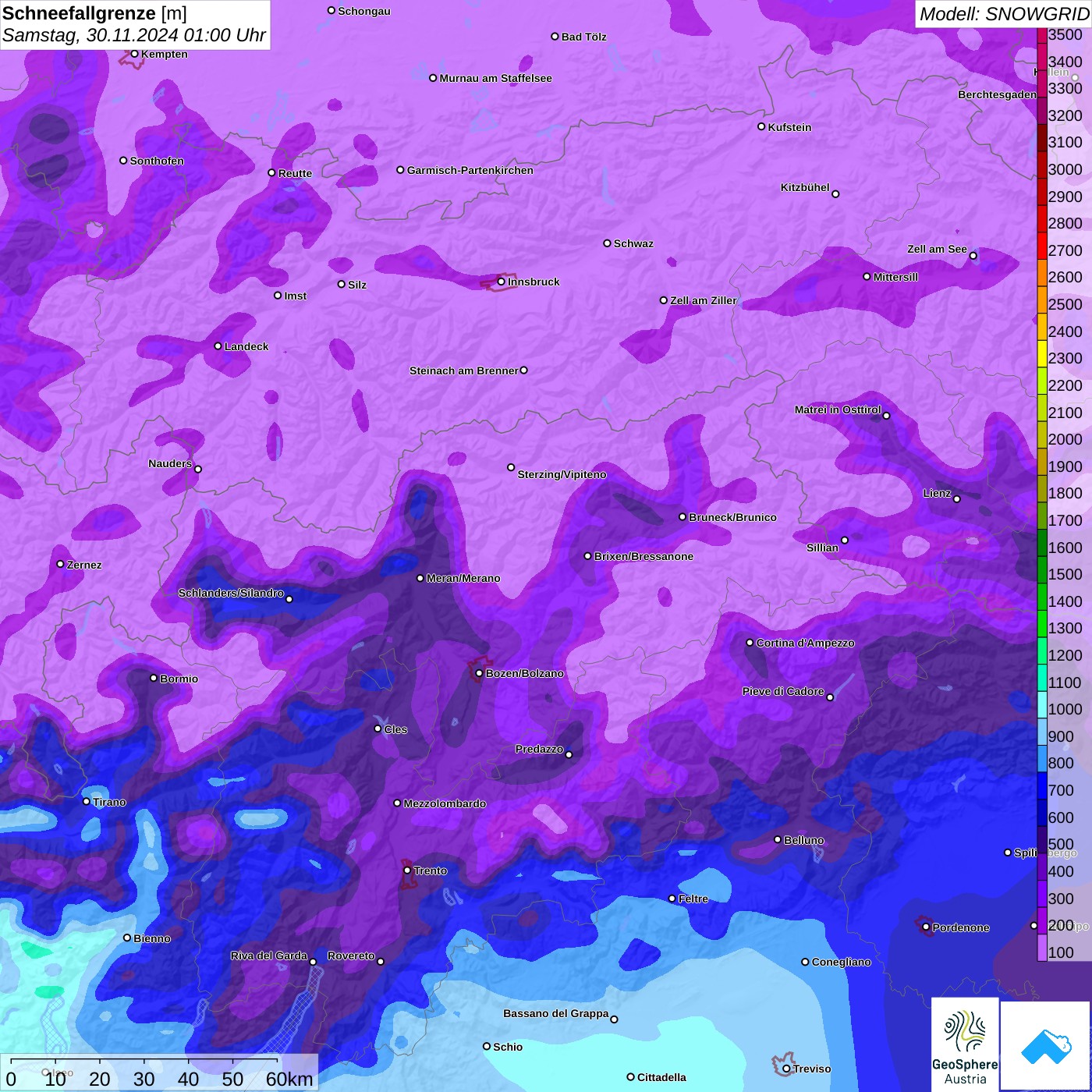Click the 60km scale bar label
1092x1092 pixels.
pos(289,1079)
